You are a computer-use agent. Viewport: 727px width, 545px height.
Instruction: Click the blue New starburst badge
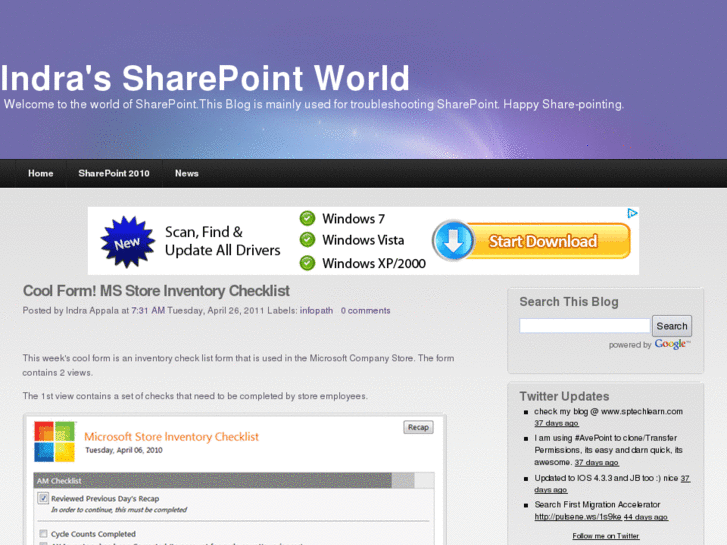128,242
